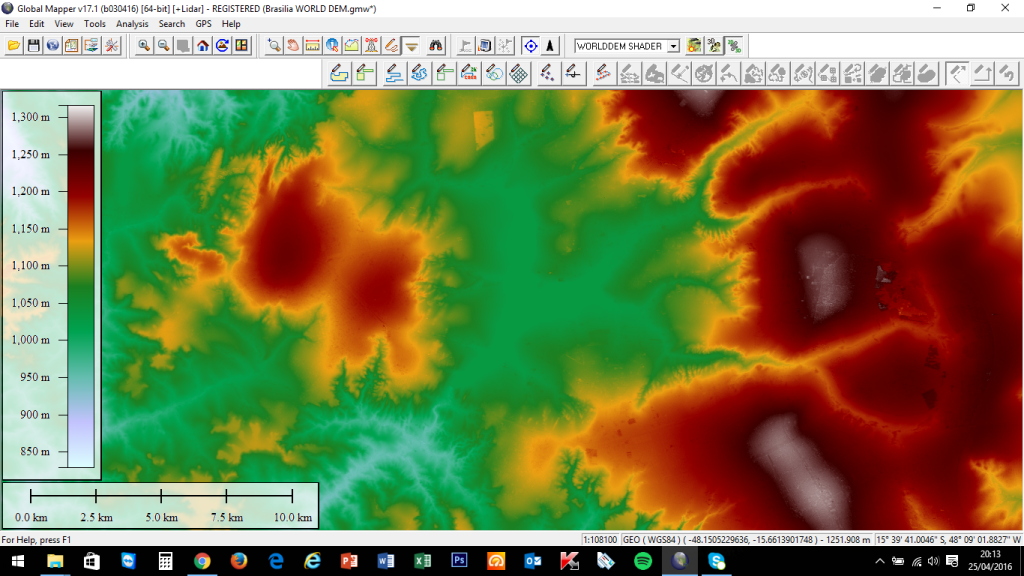The width and height of the screenshot is (1024, 576).
Task: Toggle hill shading icon beside shader dropdown
Action: tap(695, 46)
